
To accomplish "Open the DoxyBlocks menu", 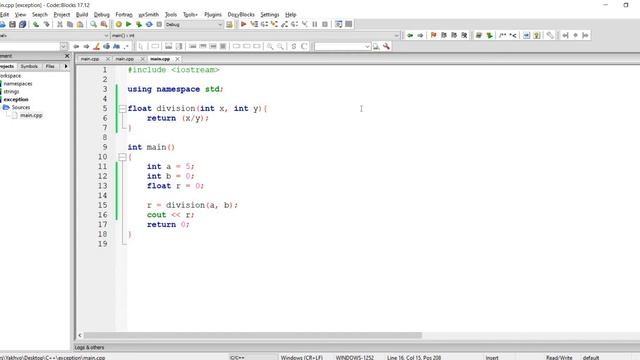I will 241,15.
